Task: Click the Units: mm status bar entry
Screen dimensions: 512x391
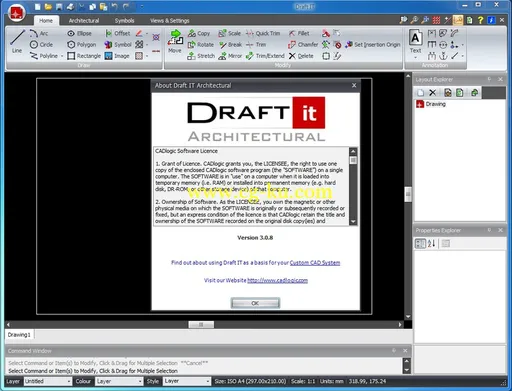Action: 331,381
